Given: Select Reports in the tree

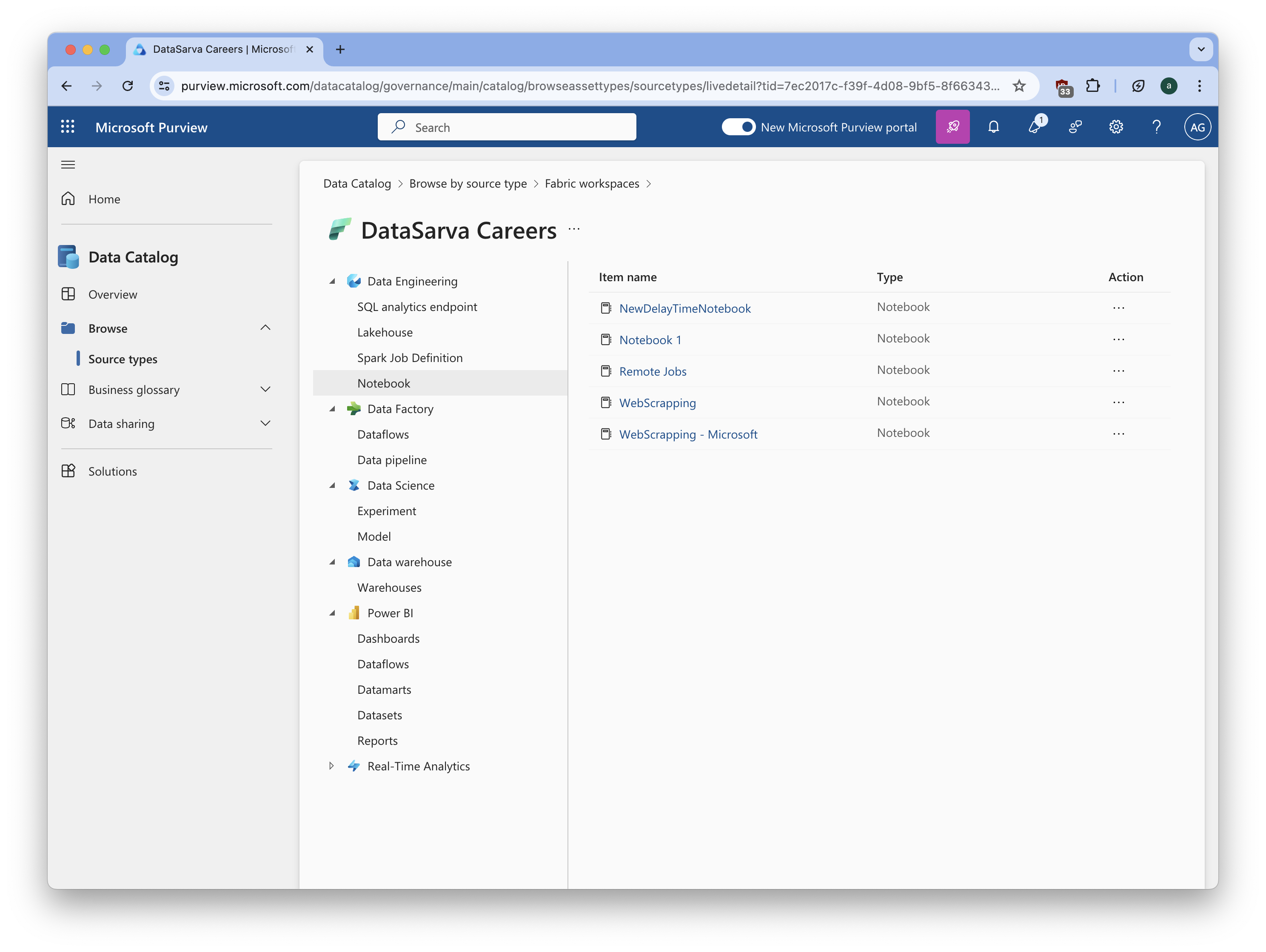Looking at the screenshot, I should point(377,741).
